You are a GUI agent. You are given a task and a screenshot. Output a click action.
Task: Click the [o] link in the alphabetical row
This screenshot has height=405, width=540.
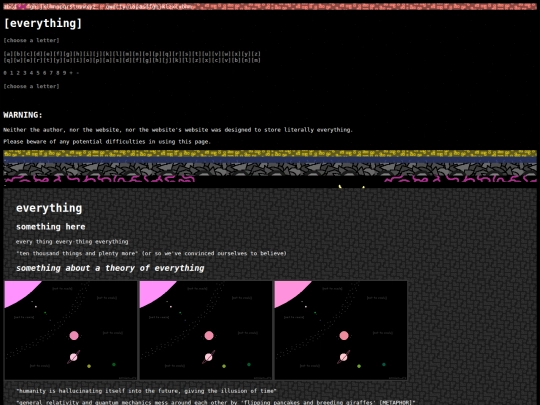(x=147, y=54)
